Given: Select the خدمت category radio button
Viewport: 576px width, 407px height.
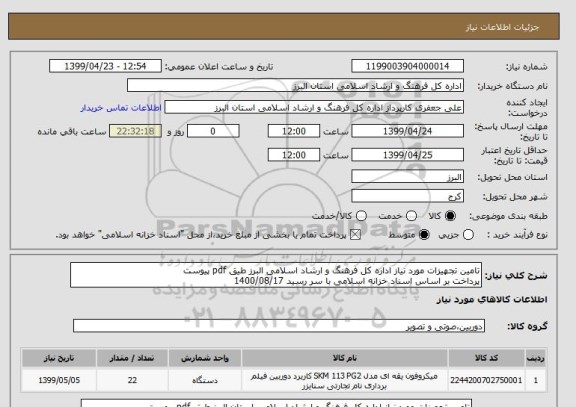Looking at the screenshot, I should click(411, 216).
